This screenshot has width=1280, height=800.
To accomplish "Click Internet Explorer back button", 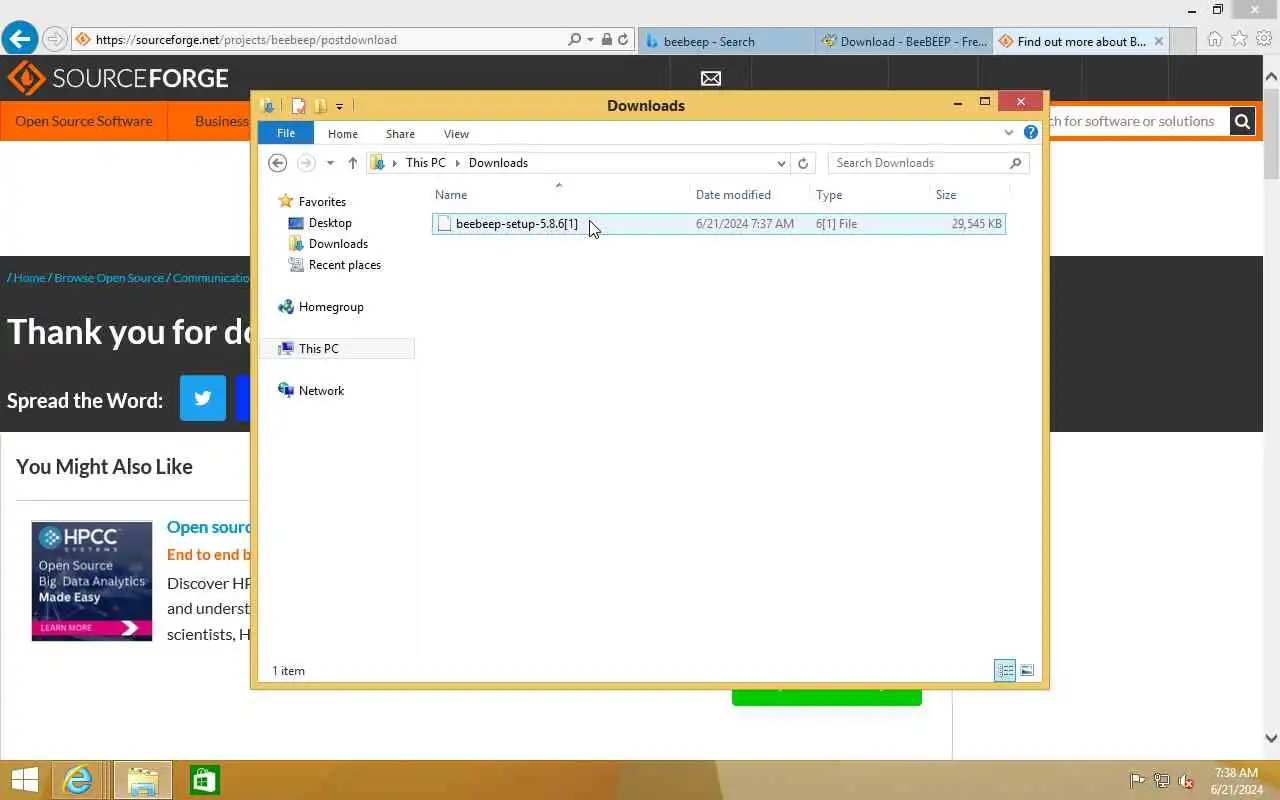I will pyautogui.click(x=19, y=39).
